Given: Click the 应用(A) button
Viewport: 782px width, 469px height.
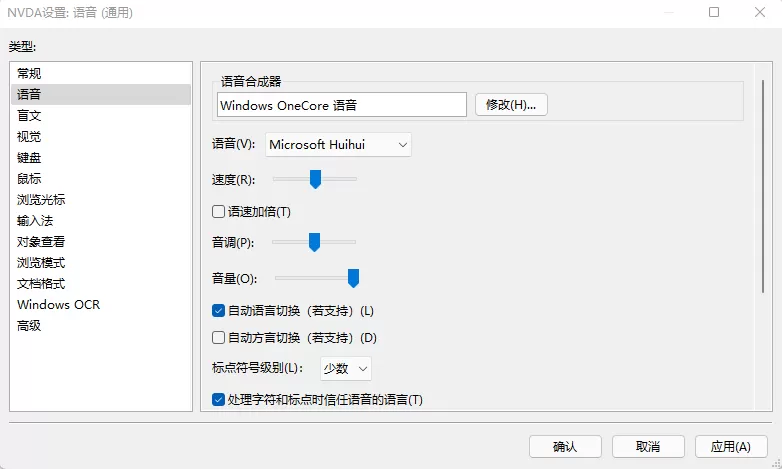Looking at the screenshot, I should click(730, 446).
